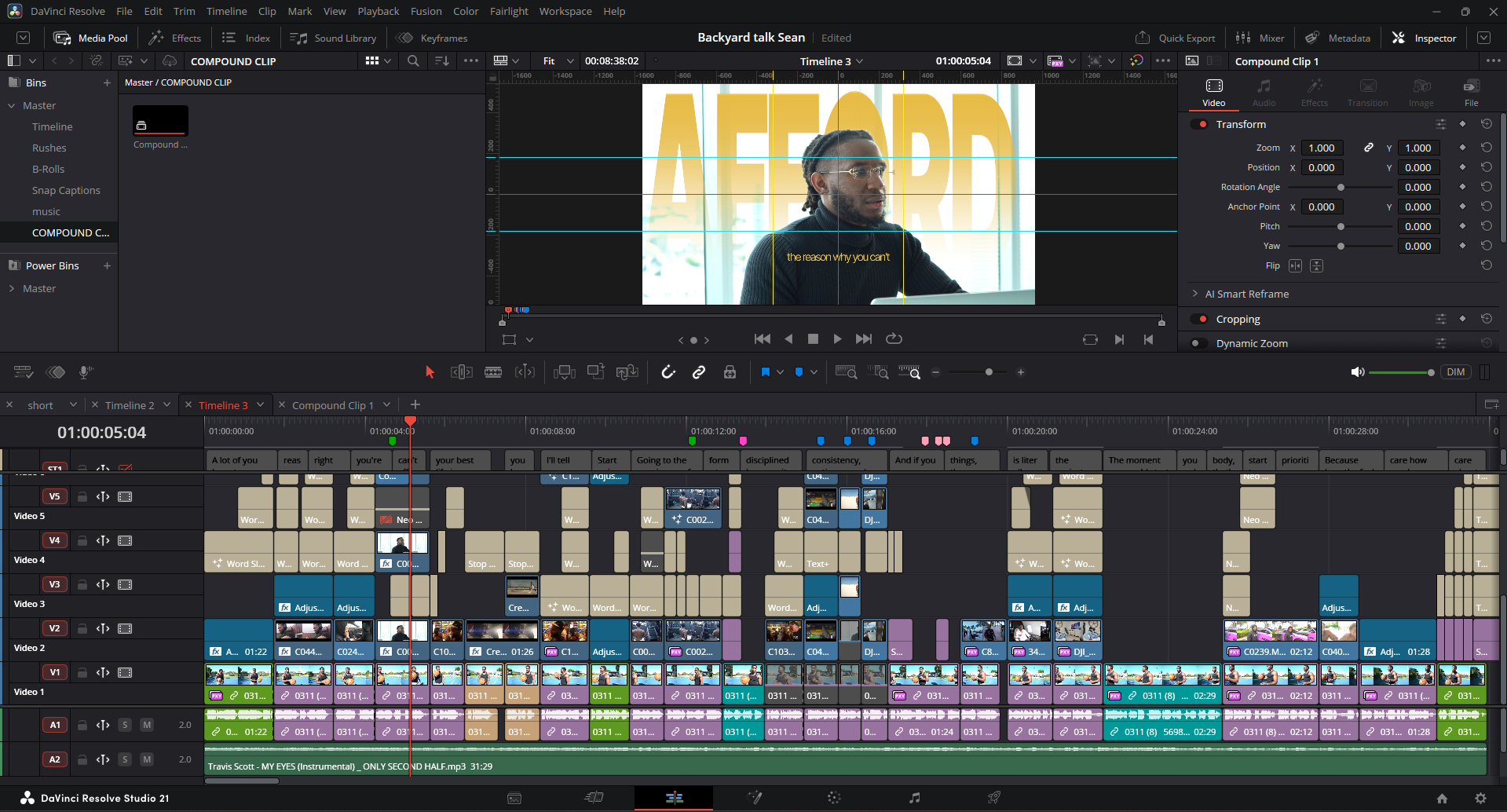
Task: Open the Cut page icon at bottom
Action: [594, 798]
